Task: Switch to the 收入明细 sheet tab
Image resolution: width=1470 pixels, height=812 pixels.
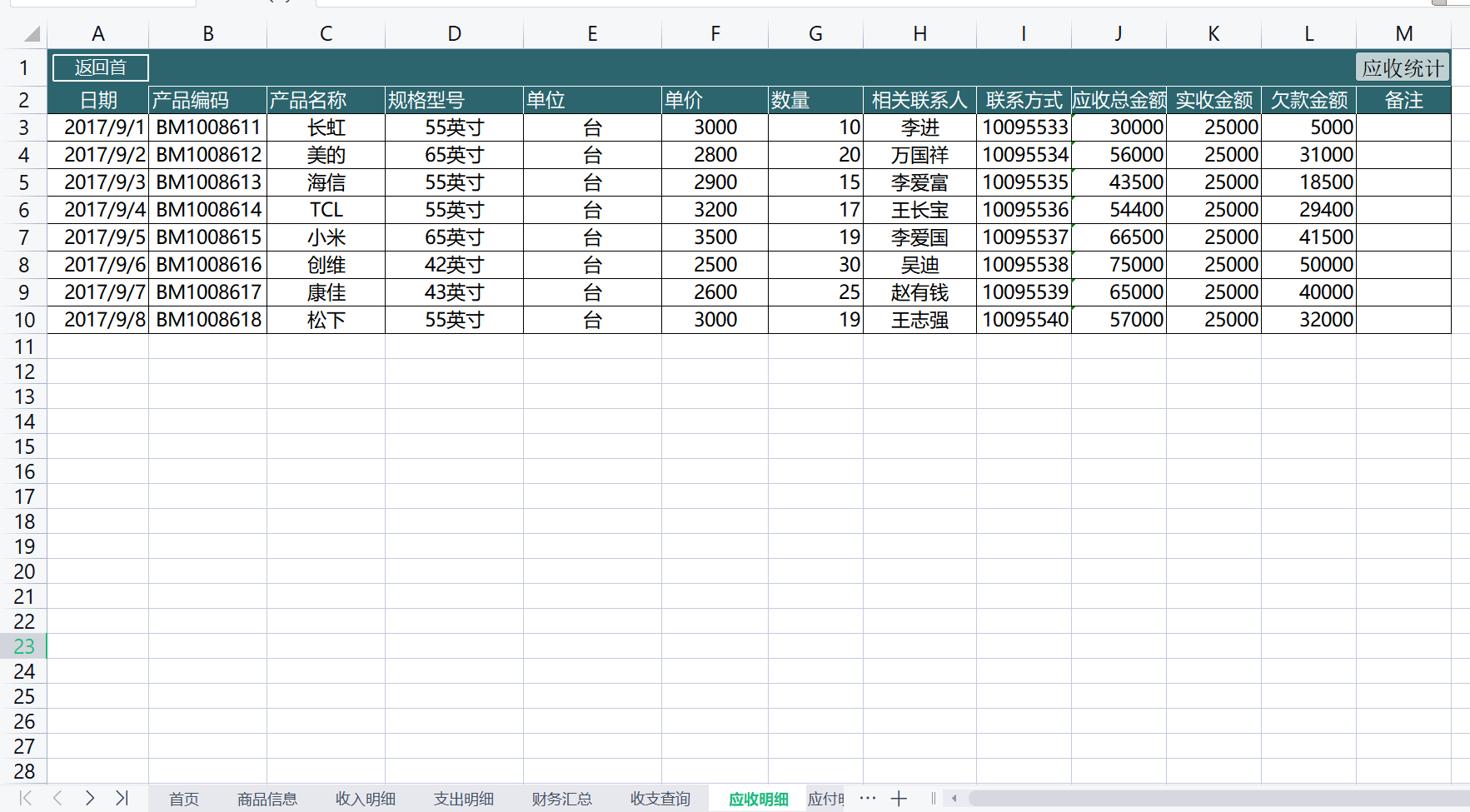Action: 365,800
